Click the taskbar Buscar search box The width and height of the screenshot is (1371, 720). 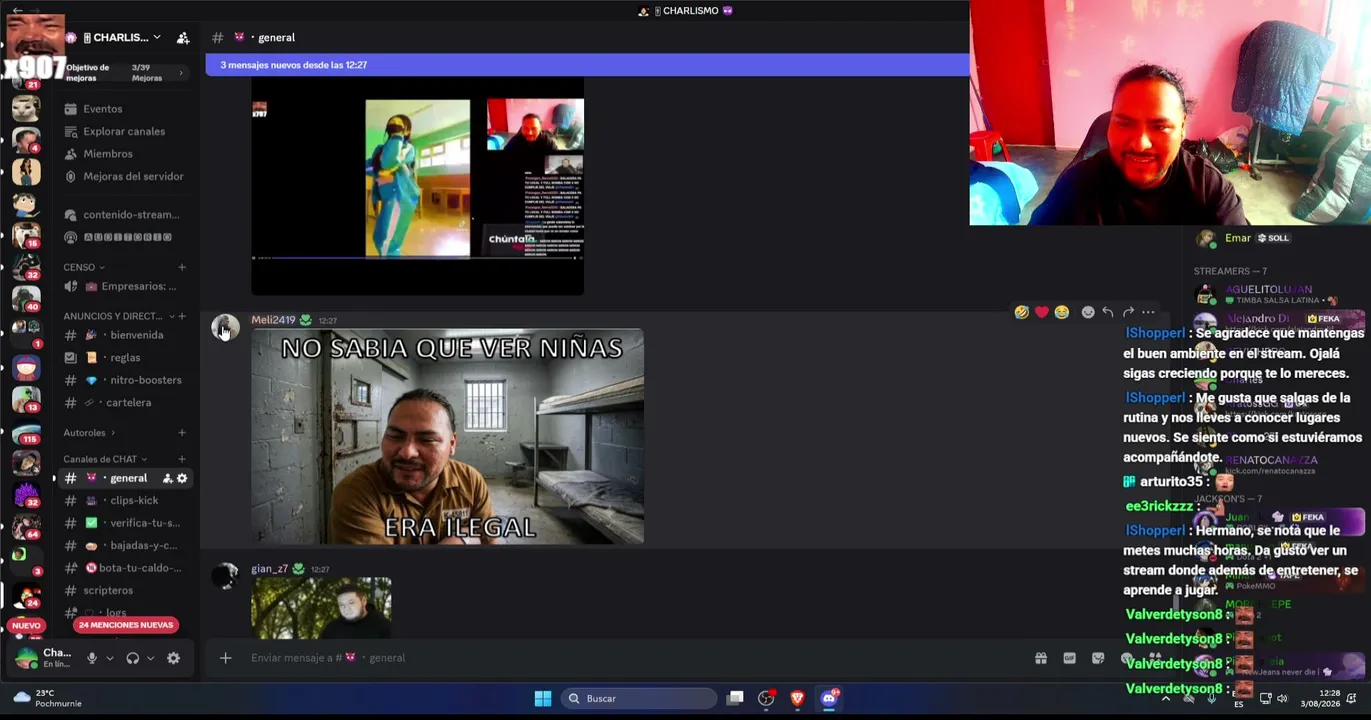pos(639,699)
